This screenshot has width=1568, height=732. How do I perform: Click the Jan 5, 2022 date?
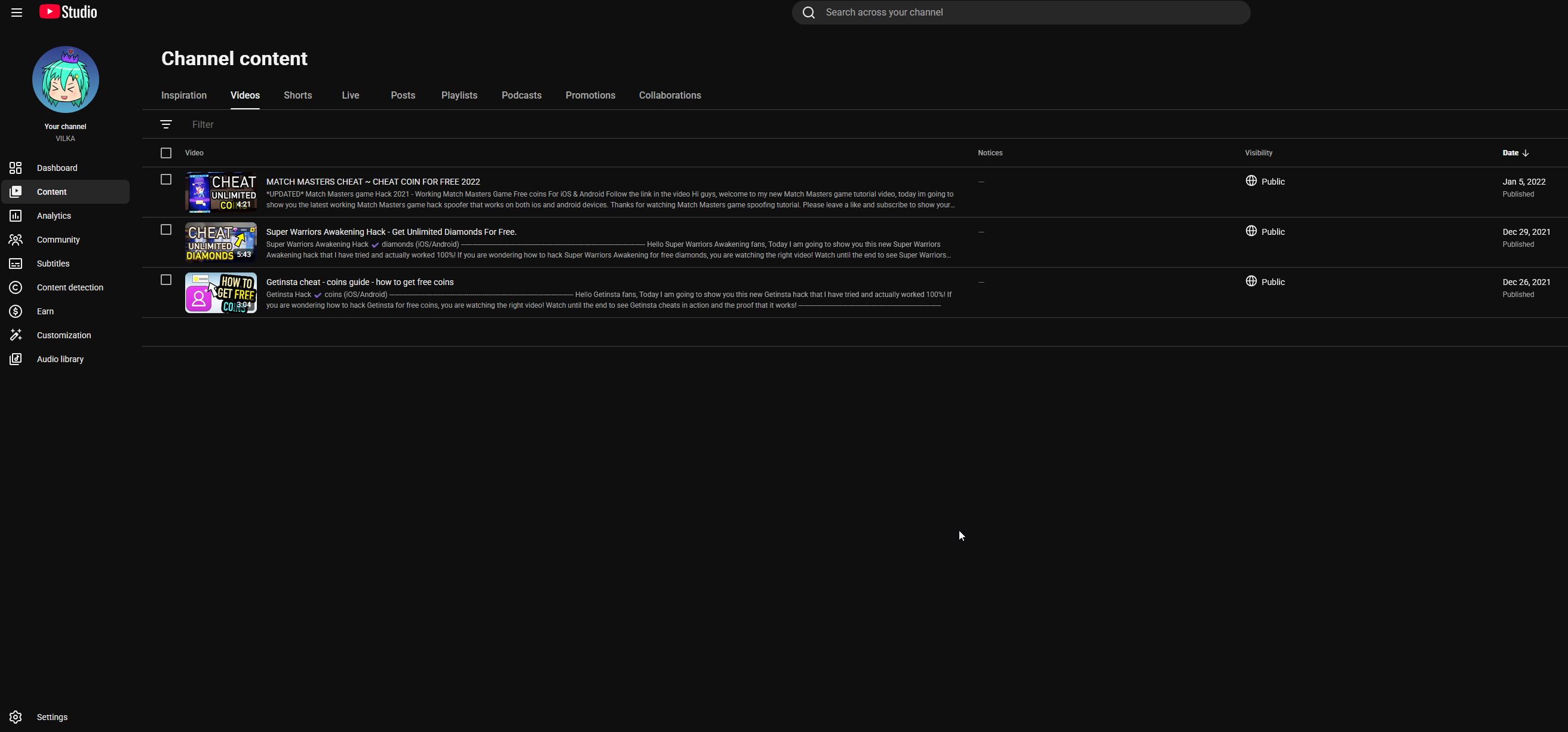pyautogui.click(x=1524, y=182)
